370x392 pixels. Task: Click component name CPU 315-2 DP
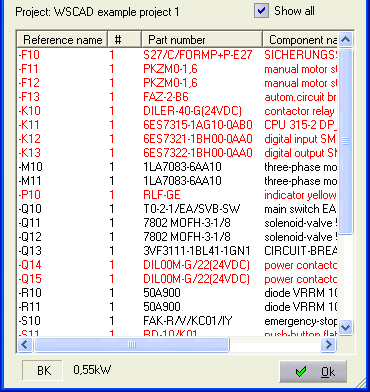301,125
